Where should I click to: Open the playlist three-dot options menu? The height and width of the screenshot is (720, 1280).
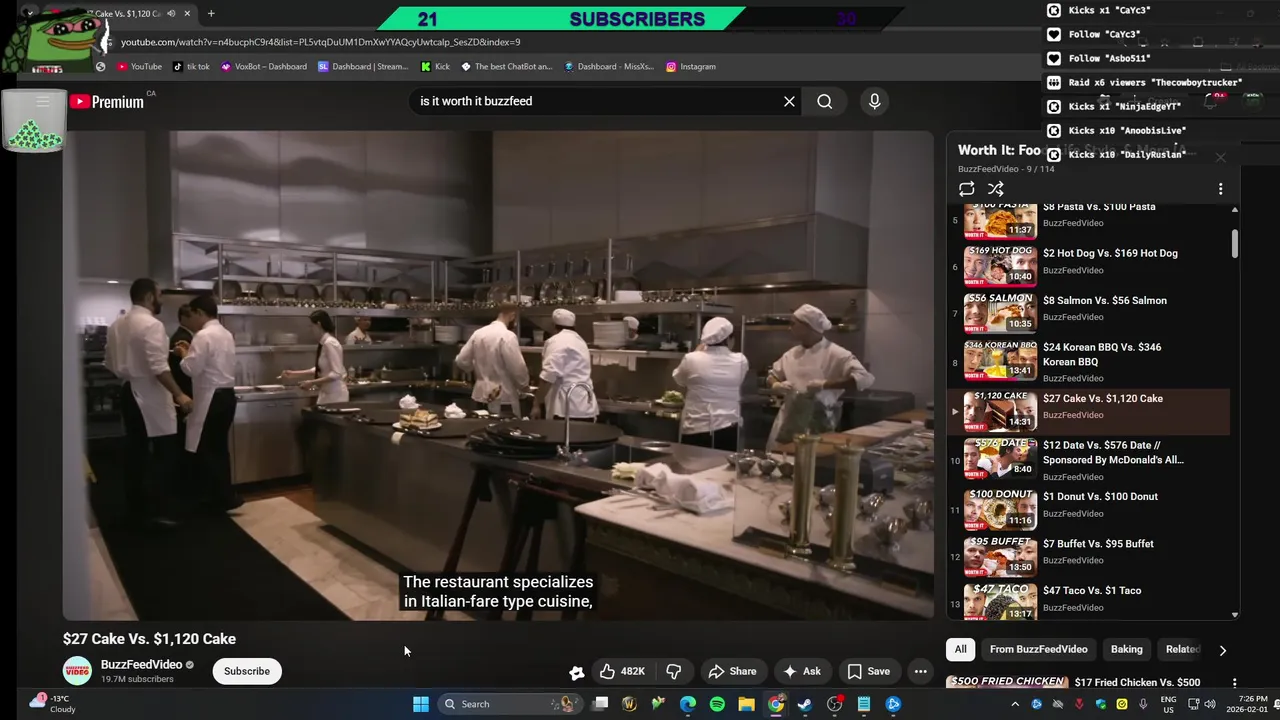point(1220,189)
